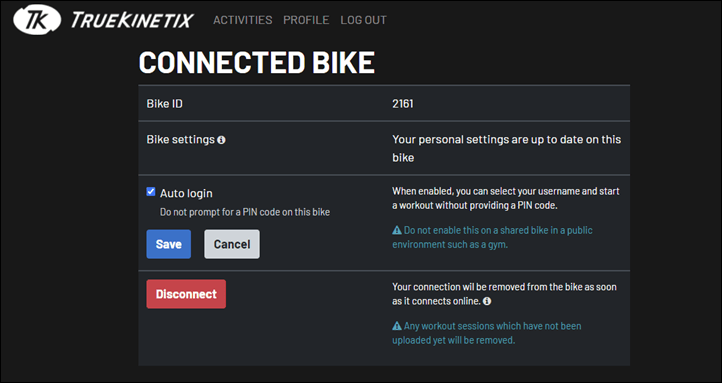
Task: Select the Bike ID value 2161
Action: 403,104
